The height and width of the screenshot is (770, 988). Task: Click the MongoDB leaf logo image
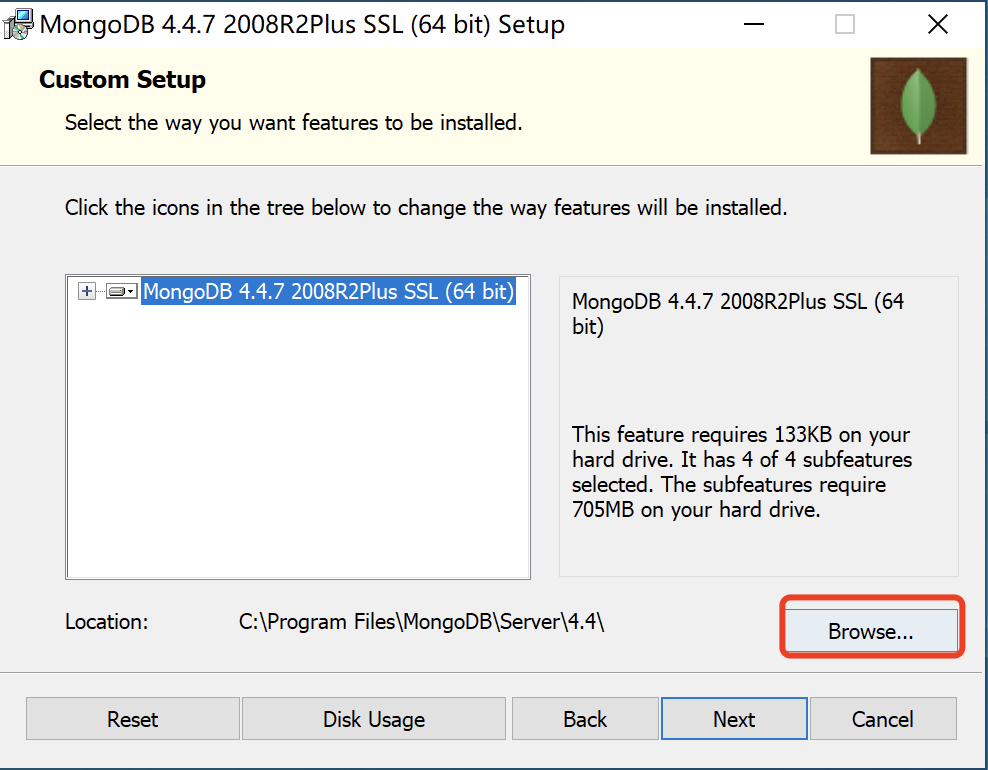click(x=918, y=106)
